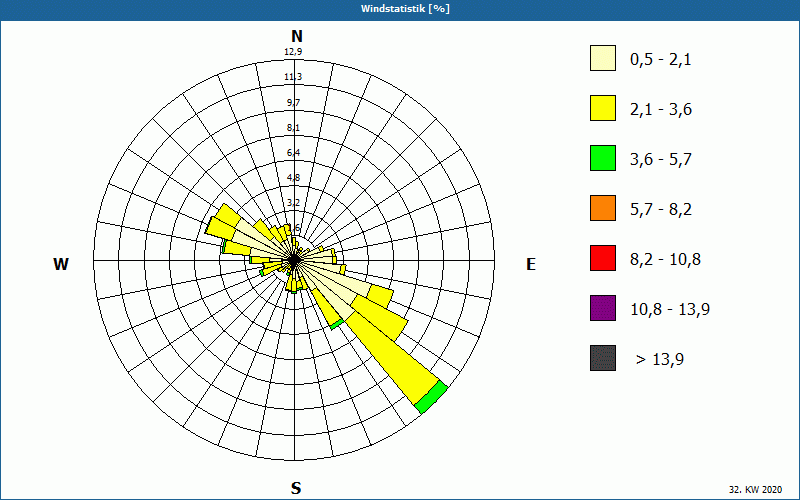Click the 11,3 axis value

coord(293,77)
